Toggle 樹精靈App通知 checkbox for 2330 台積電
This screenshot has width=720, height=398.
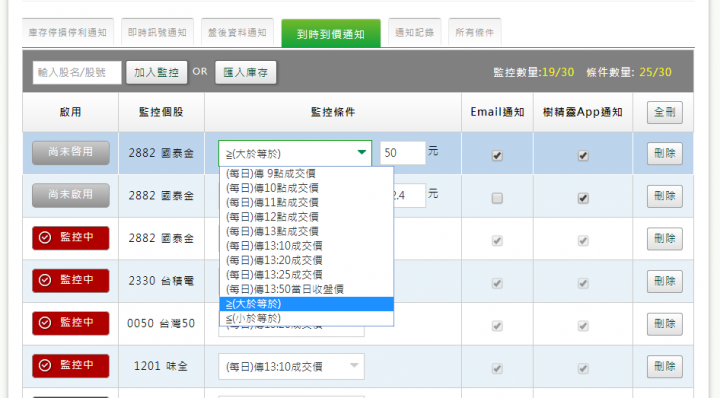pyautogui.click(x=583, y=283)
